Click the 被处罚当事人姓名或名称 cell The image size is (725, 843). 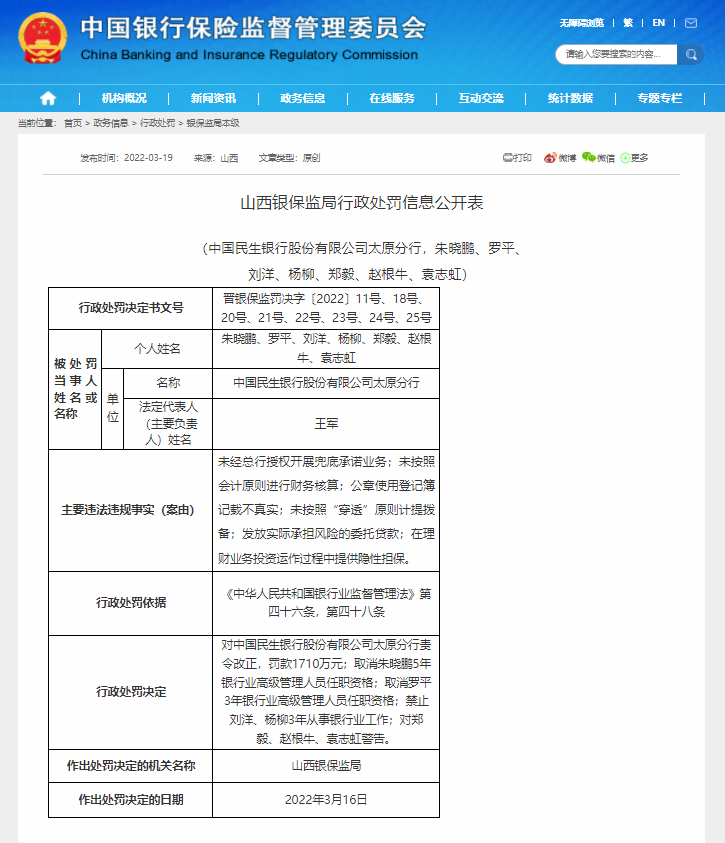tap(75, 389)
